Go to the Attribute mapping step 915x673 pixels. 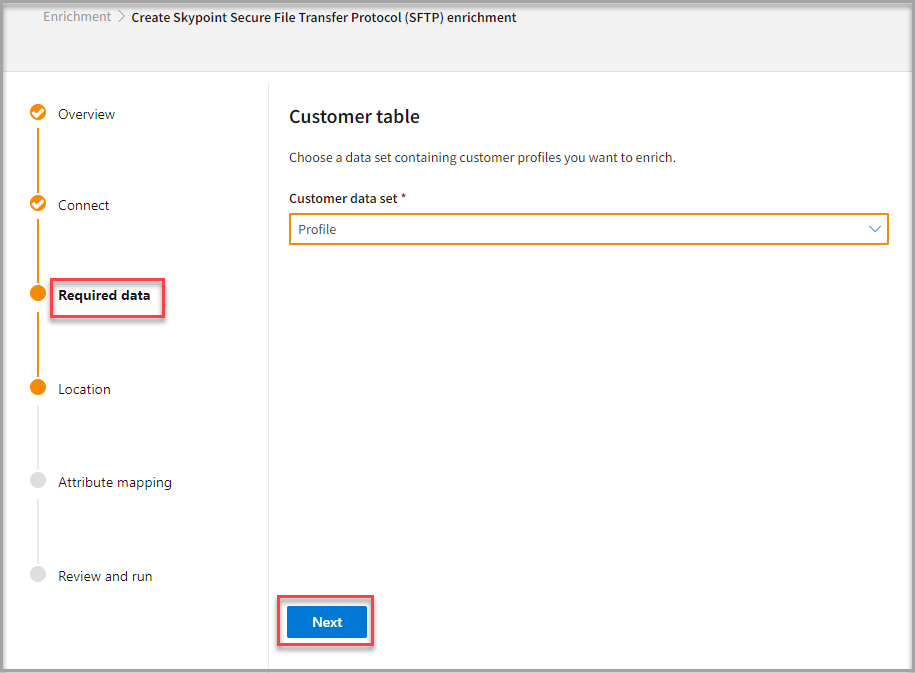[115, 483]
